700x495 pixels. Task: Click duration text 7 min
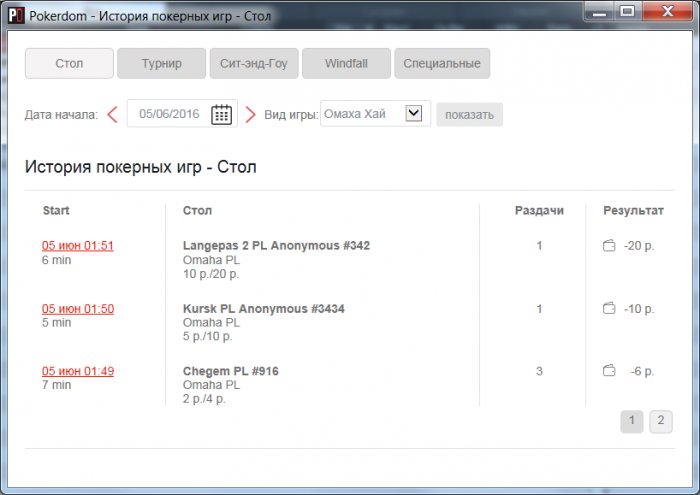pos(56,385)
